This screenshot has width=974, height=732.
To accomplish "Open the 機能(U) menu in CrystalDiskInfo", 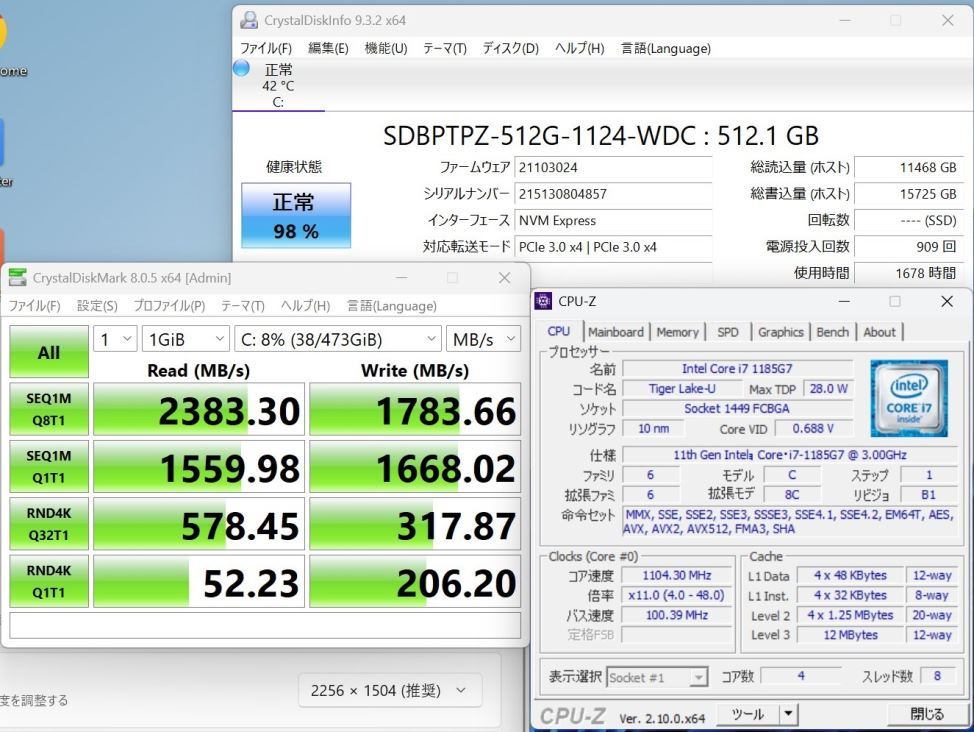I will pyautogui.click(x=386, y=48).
